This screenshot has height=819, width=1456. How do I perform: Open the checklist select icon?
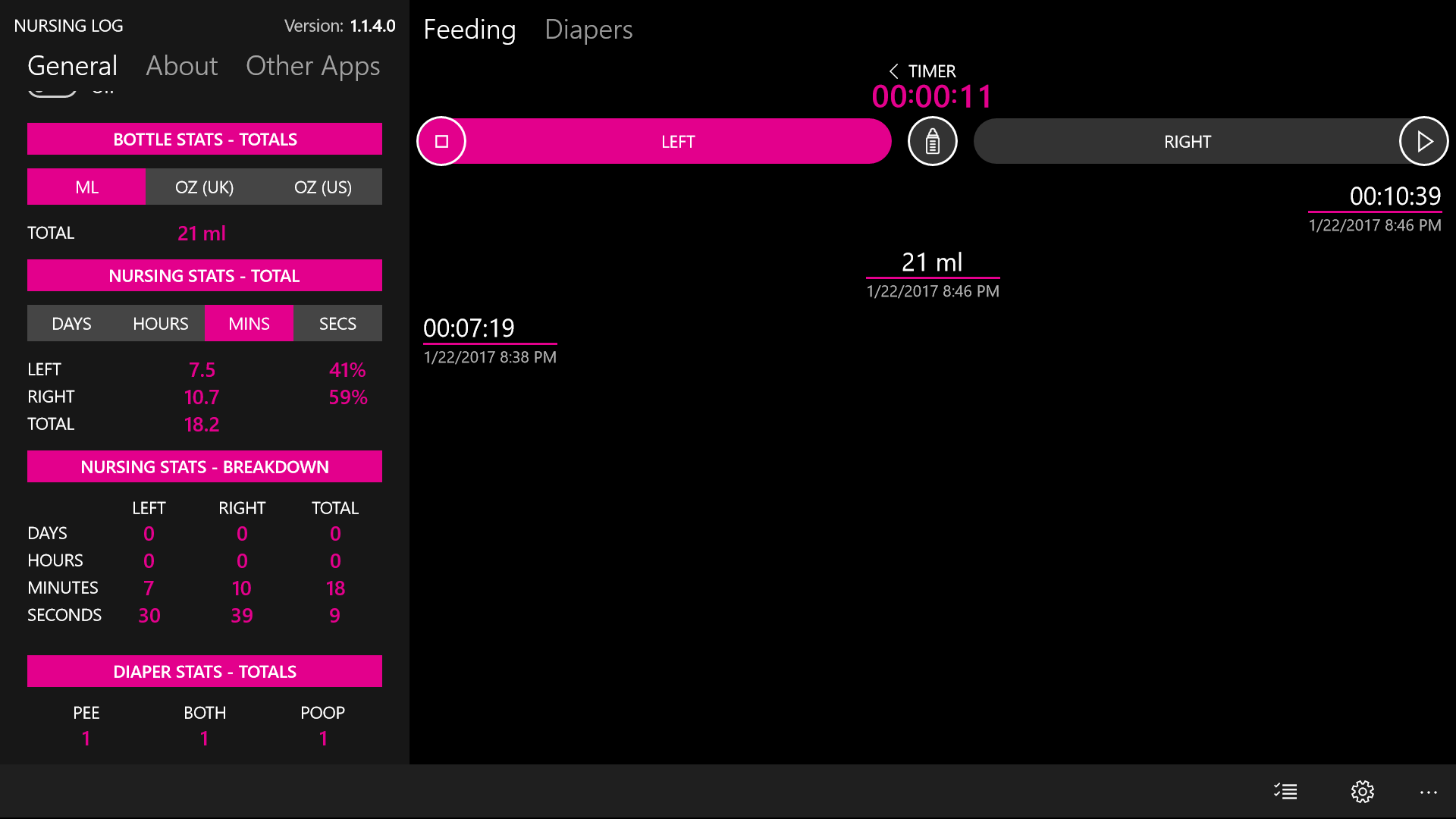(x=1285, y=792)
